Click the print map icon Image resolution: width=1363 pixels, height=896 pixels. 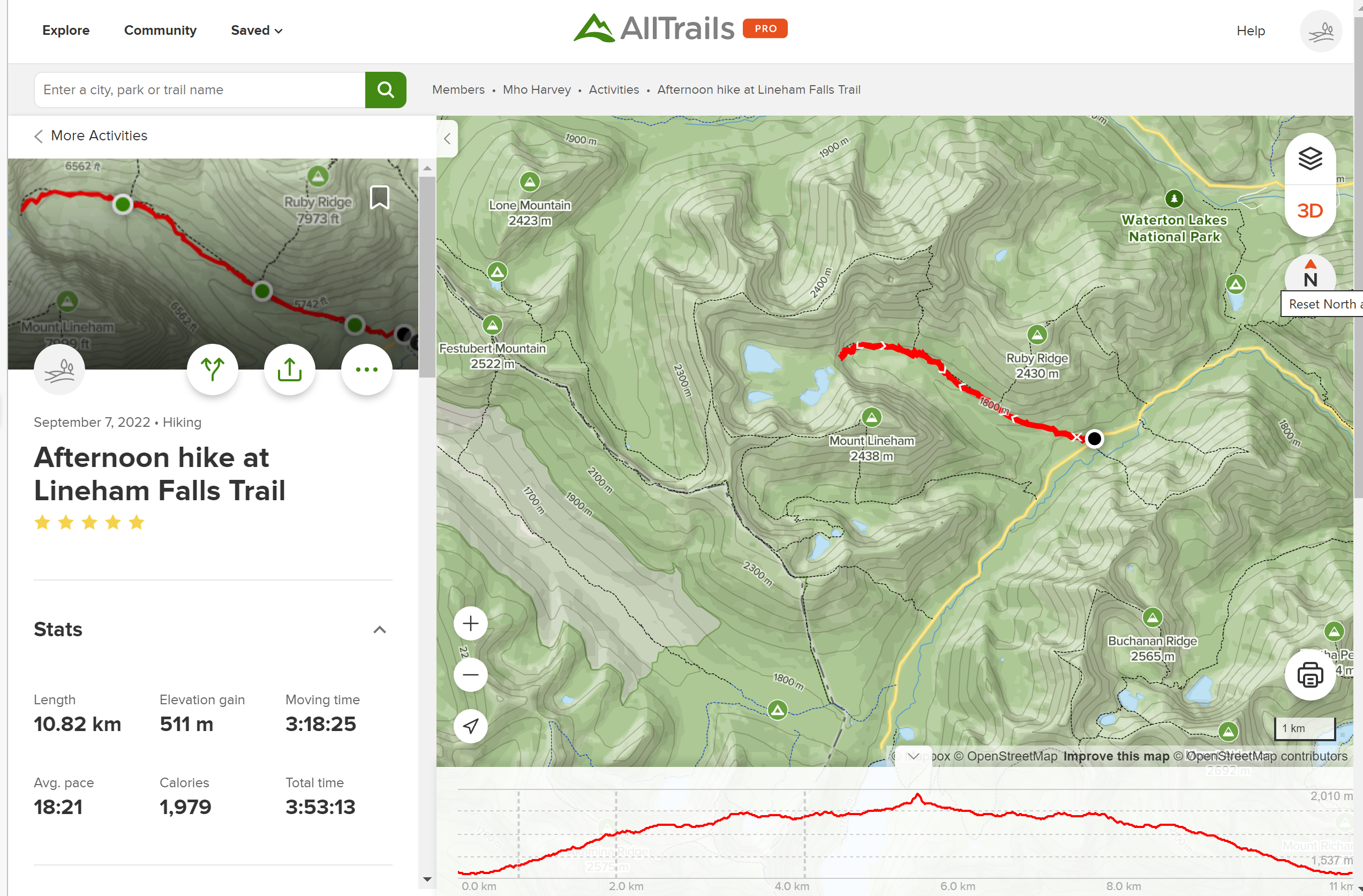pyautogui.click(x=1309, y=675)
